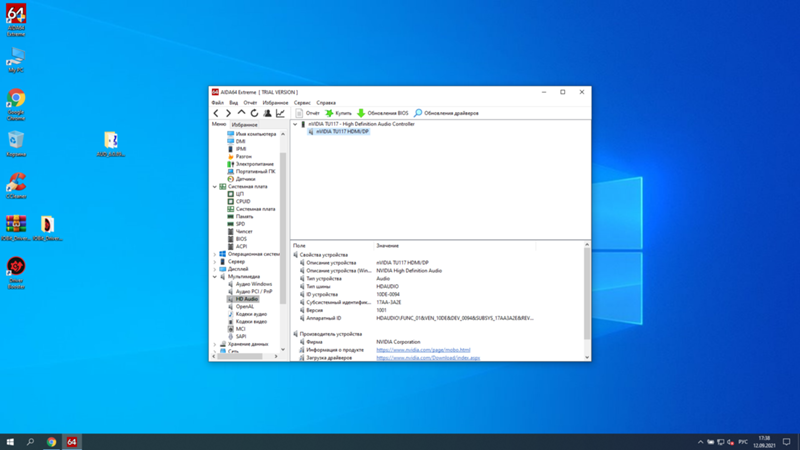Click the tree panel horizontal scrollbar
Screen dimensions: 800x450
pyautogui.click(x=240, y=357)
